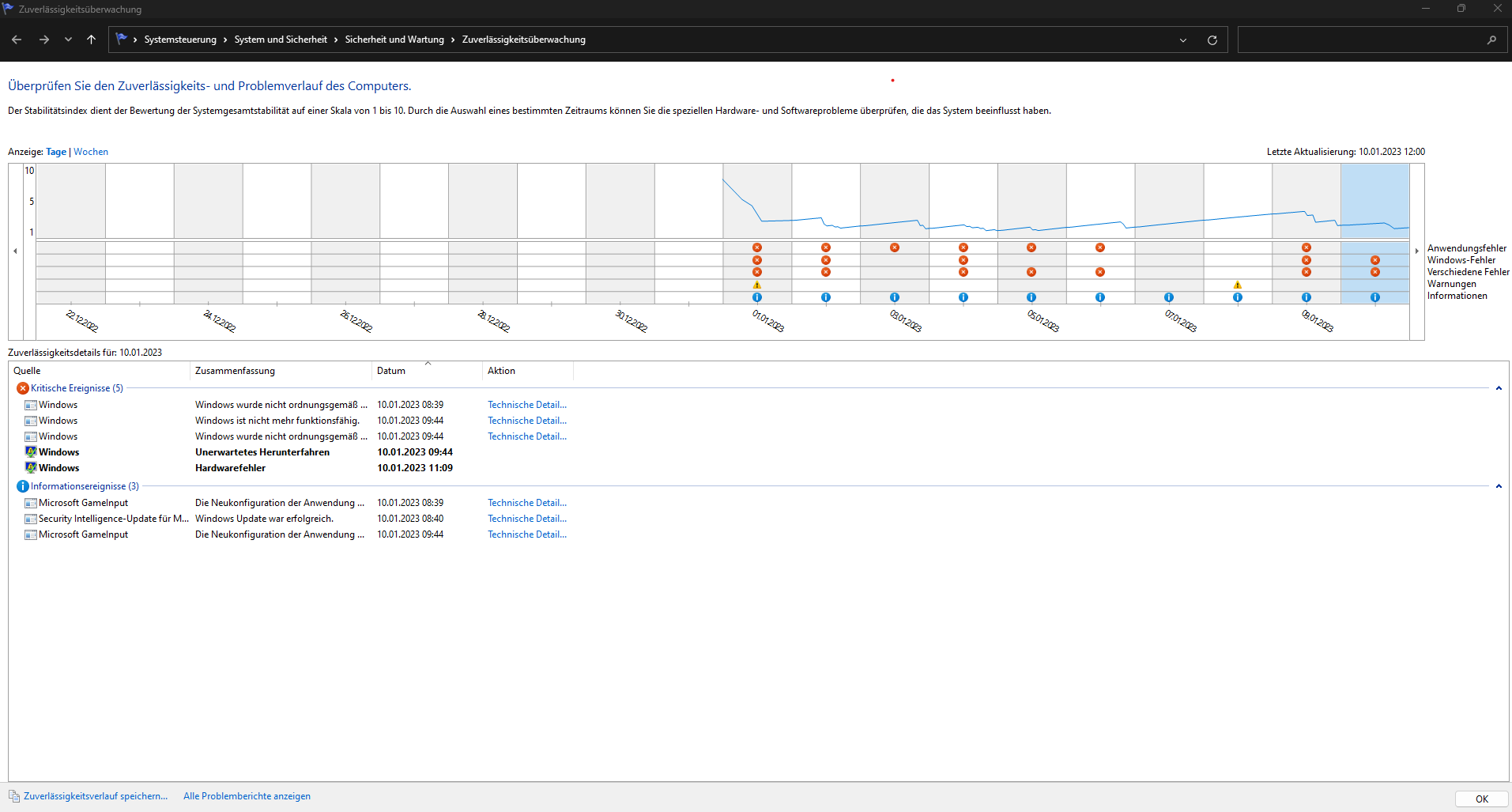Click the Aktion column header
The height and width of the screenshot is (812, 1512).
click(x=528, y=371)
